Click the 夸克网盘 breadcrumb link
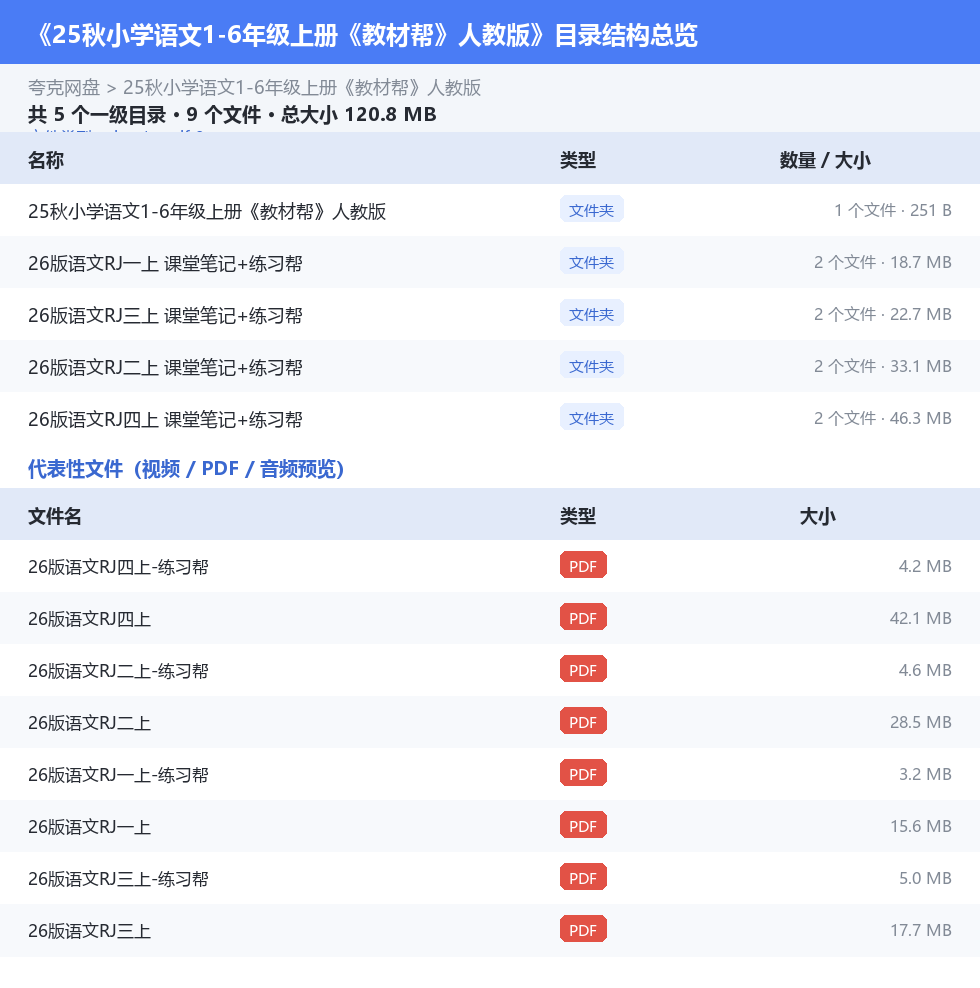Viewport: 980px width, 988px height. click(x=64, y=87)
